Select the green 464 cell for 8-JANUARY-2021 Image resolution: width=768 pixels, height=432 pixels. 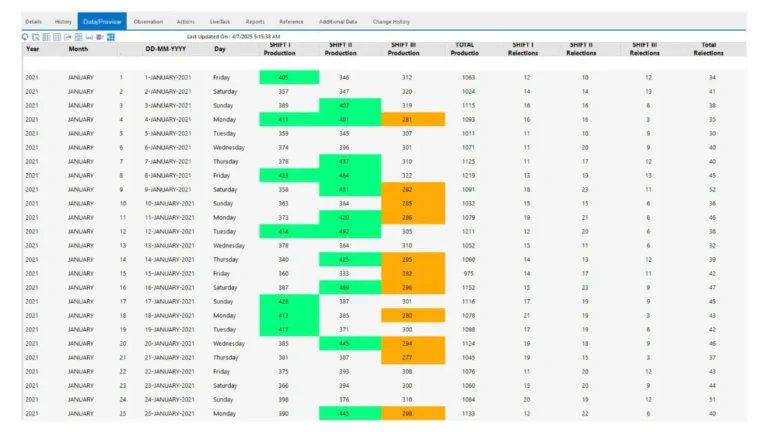coord(350,175)
